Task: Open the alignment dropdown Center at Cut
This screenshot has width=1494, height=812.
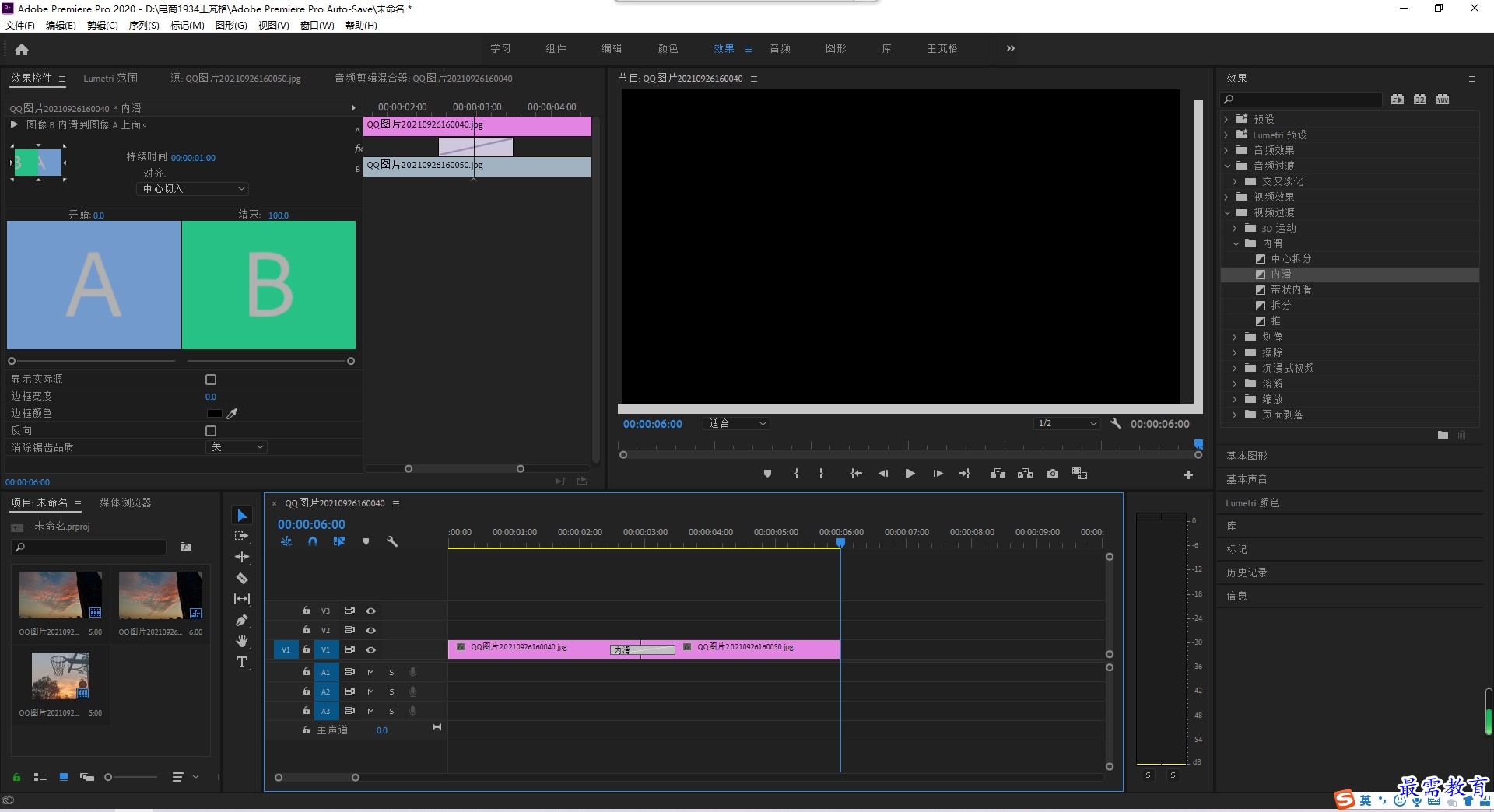Action: click(193, 189)
